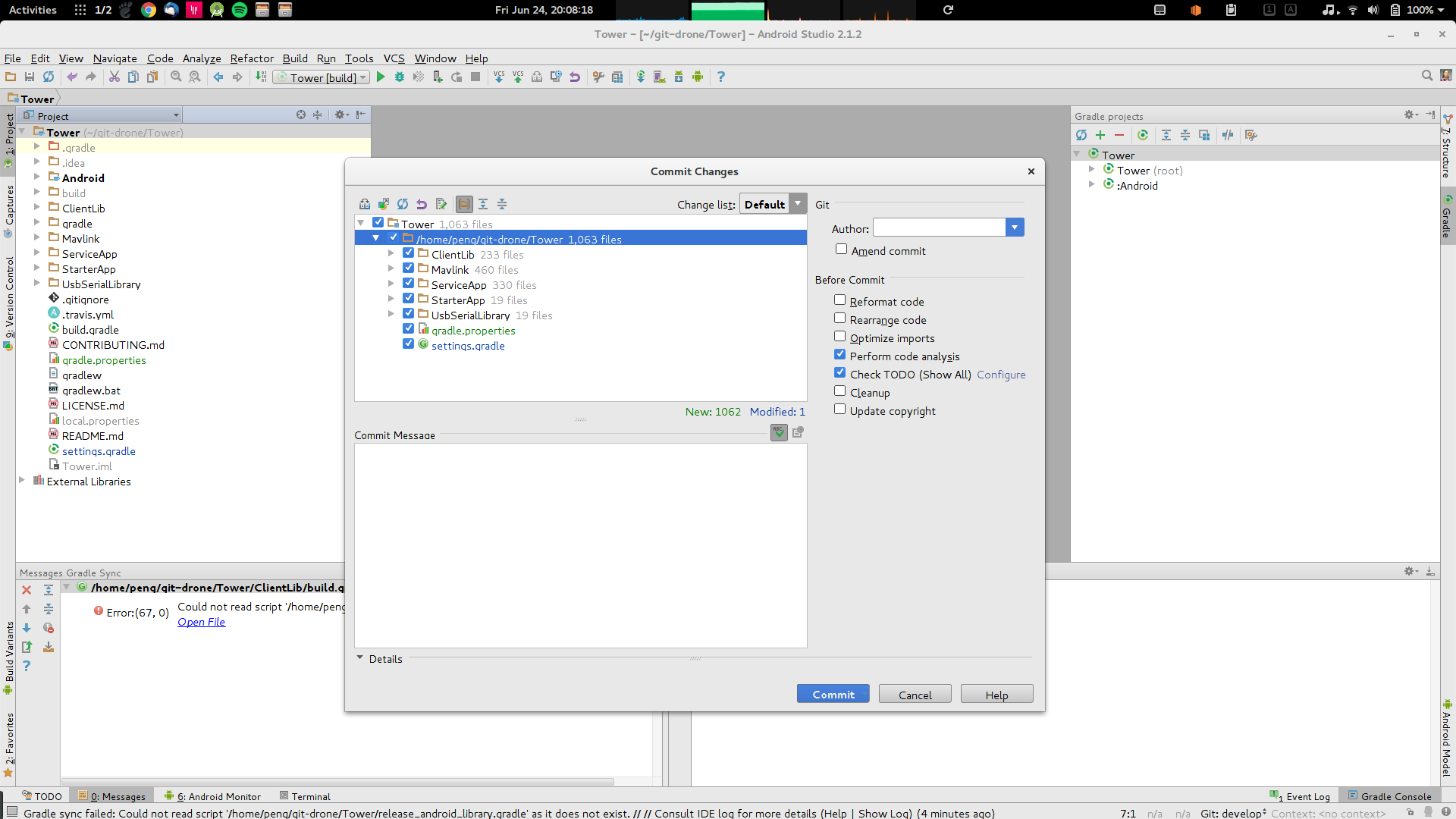Switch to the Terminal tab
Viewport: 1456px width, 819px height.
tap(305, 796)
